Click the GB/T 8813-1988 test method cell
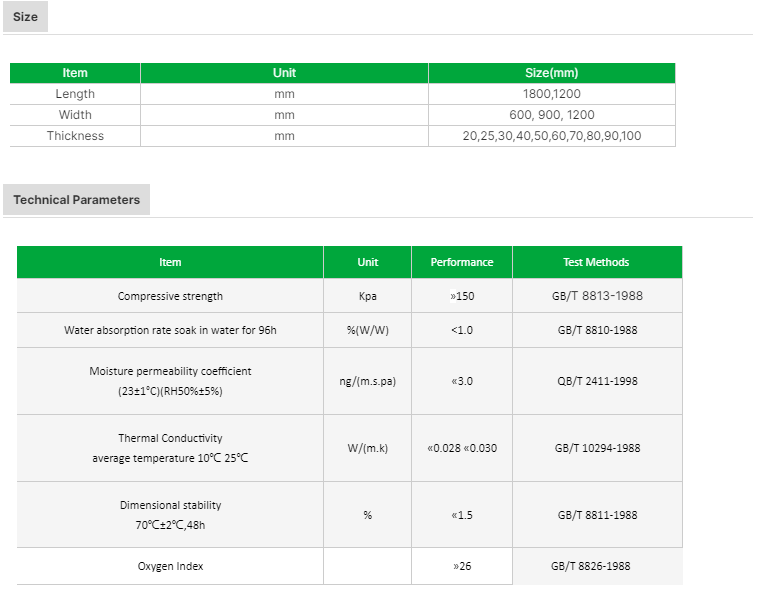Image resolution: width=759 pixels, height=598 pixels. point(597,296)
